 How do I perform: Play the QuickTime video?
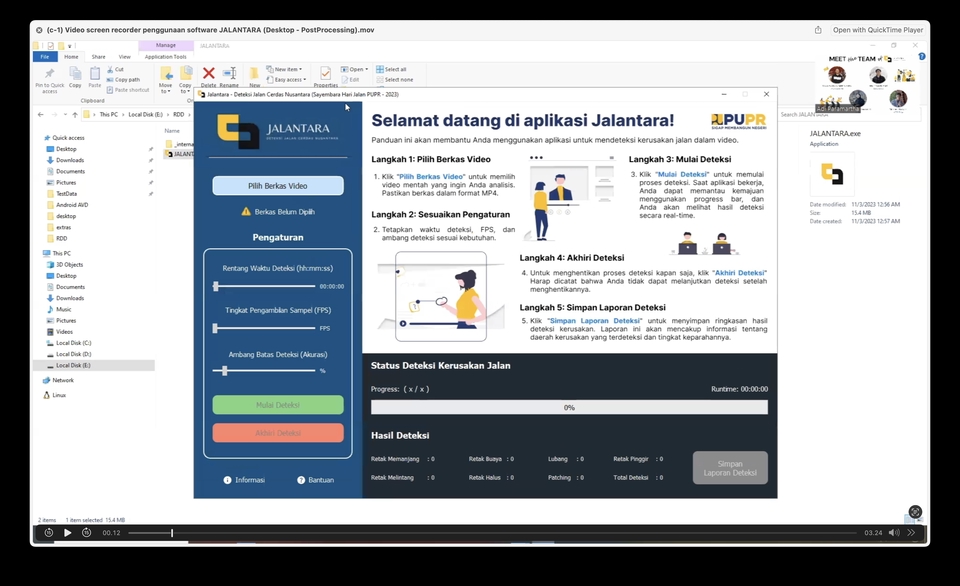(x=68, y=533)
